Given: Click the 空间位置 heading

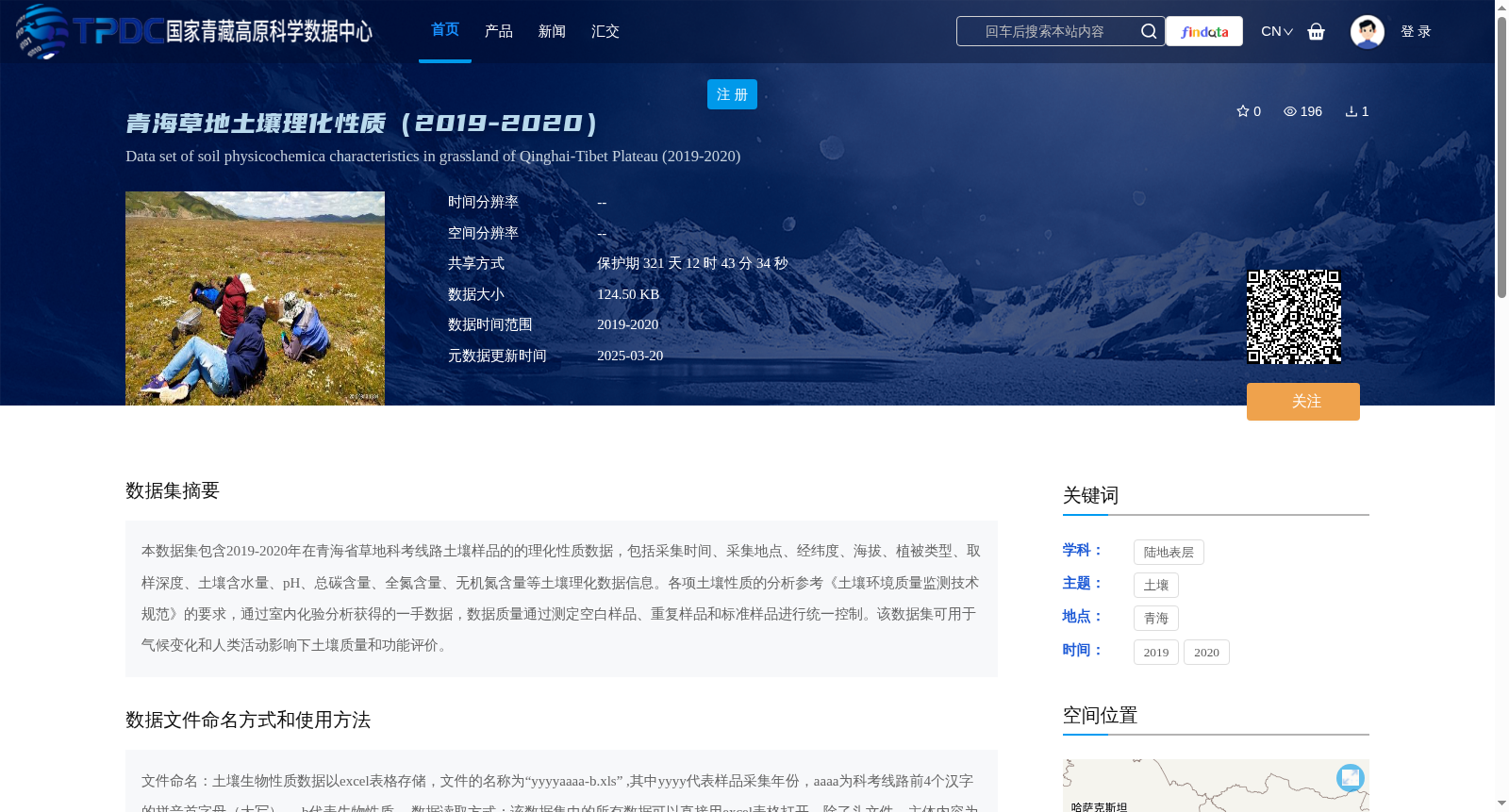Looking at the screenshot, I should pos(1100,715).
